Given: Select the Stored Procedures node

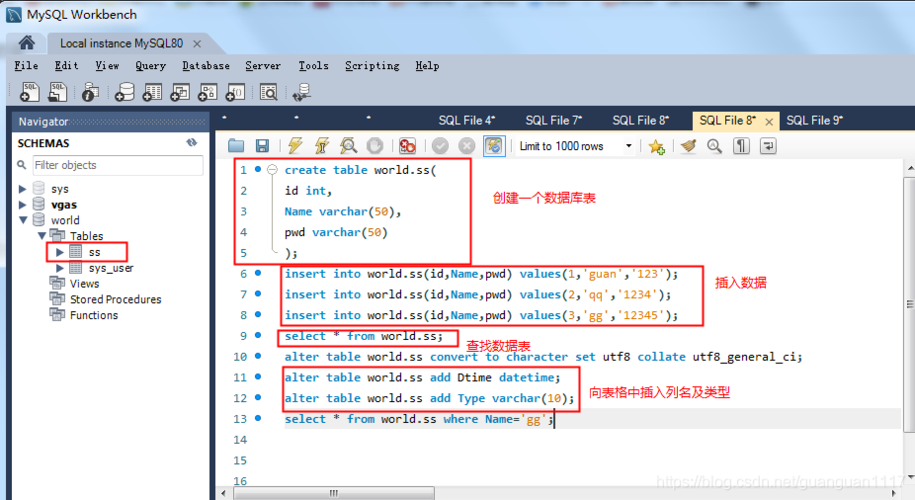Looking at the screenshot, I should point(116,299).
